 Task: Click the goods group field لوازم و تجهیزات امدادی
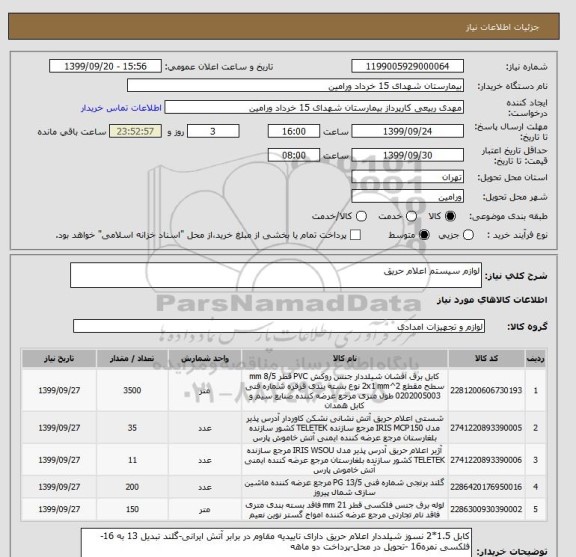279,326
